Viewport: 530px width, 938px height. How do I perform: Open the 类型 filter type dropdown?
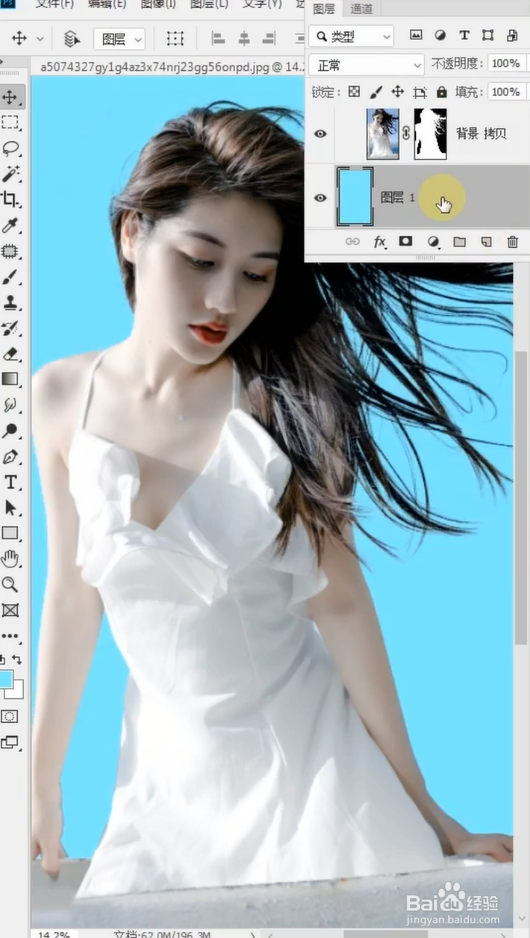[x=351, y=36]
